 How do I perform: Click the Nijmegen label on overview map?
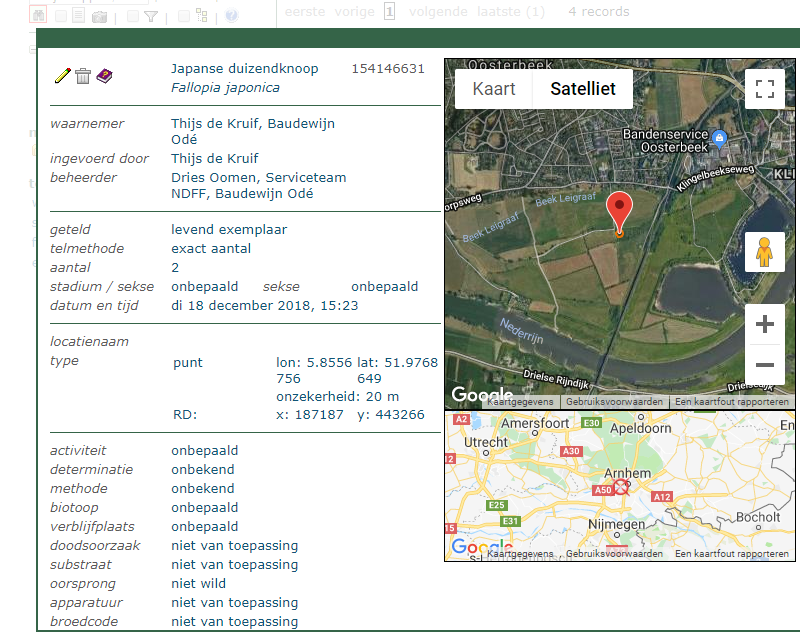[616, 525]
